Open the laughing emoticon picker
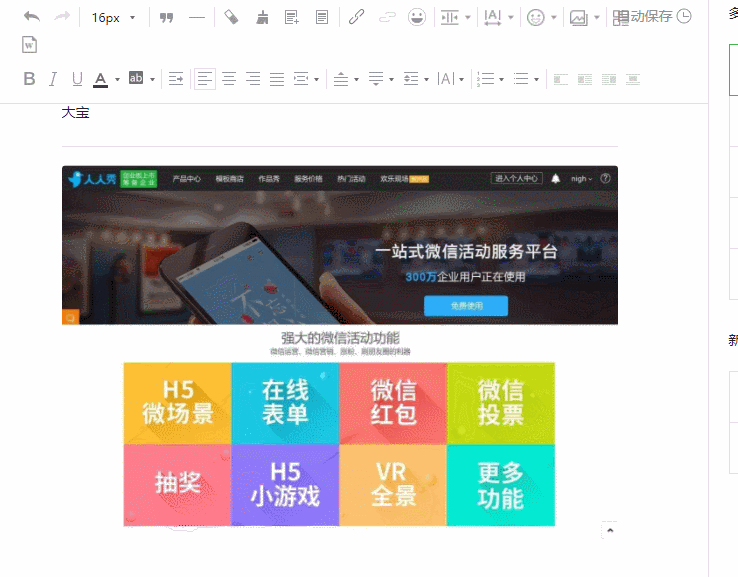The height and width of the screenshot is (577, 738). pyautogui.click(x=417, y=17)
